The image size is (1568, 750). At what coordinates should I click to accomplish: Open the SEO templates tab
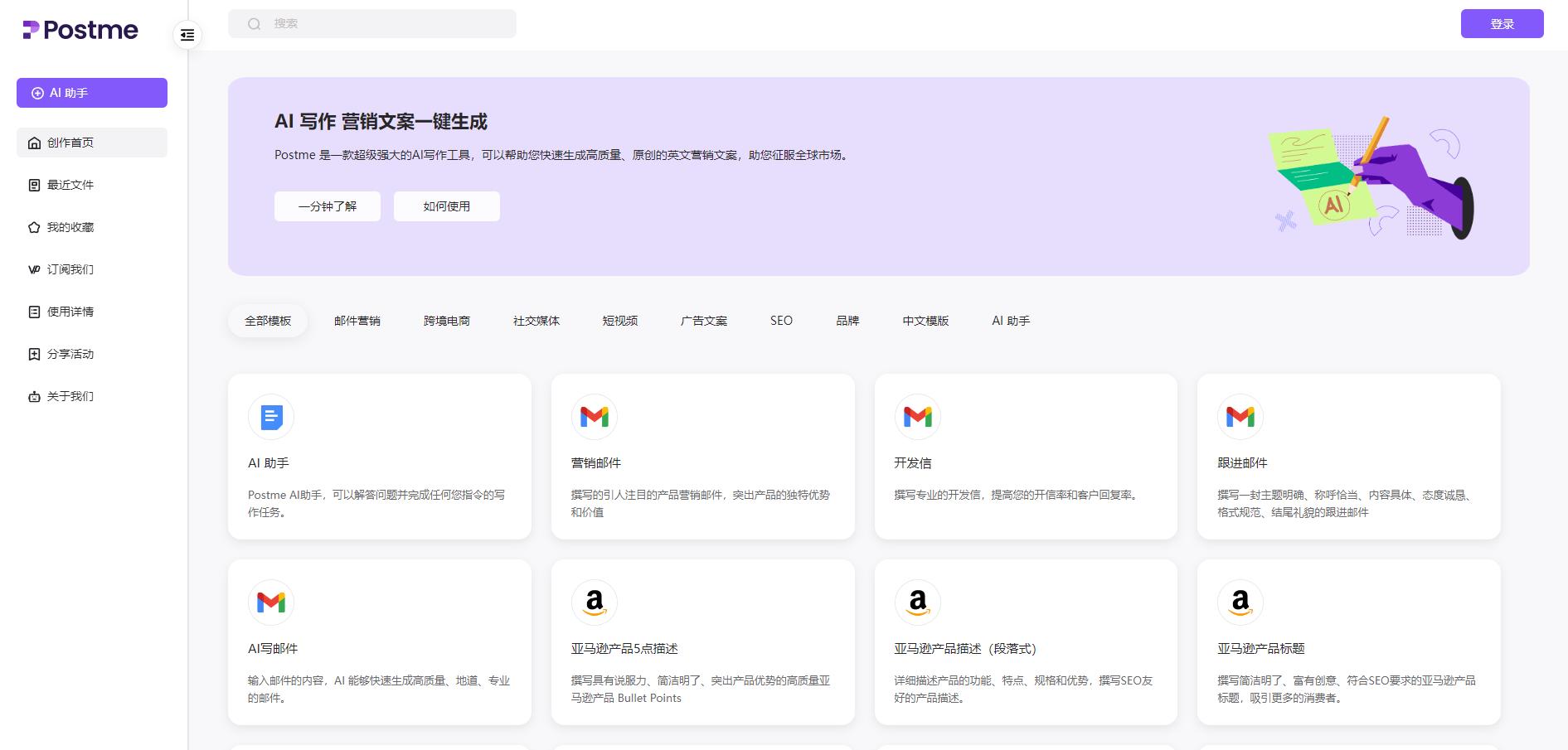click(x=781, y=321)
